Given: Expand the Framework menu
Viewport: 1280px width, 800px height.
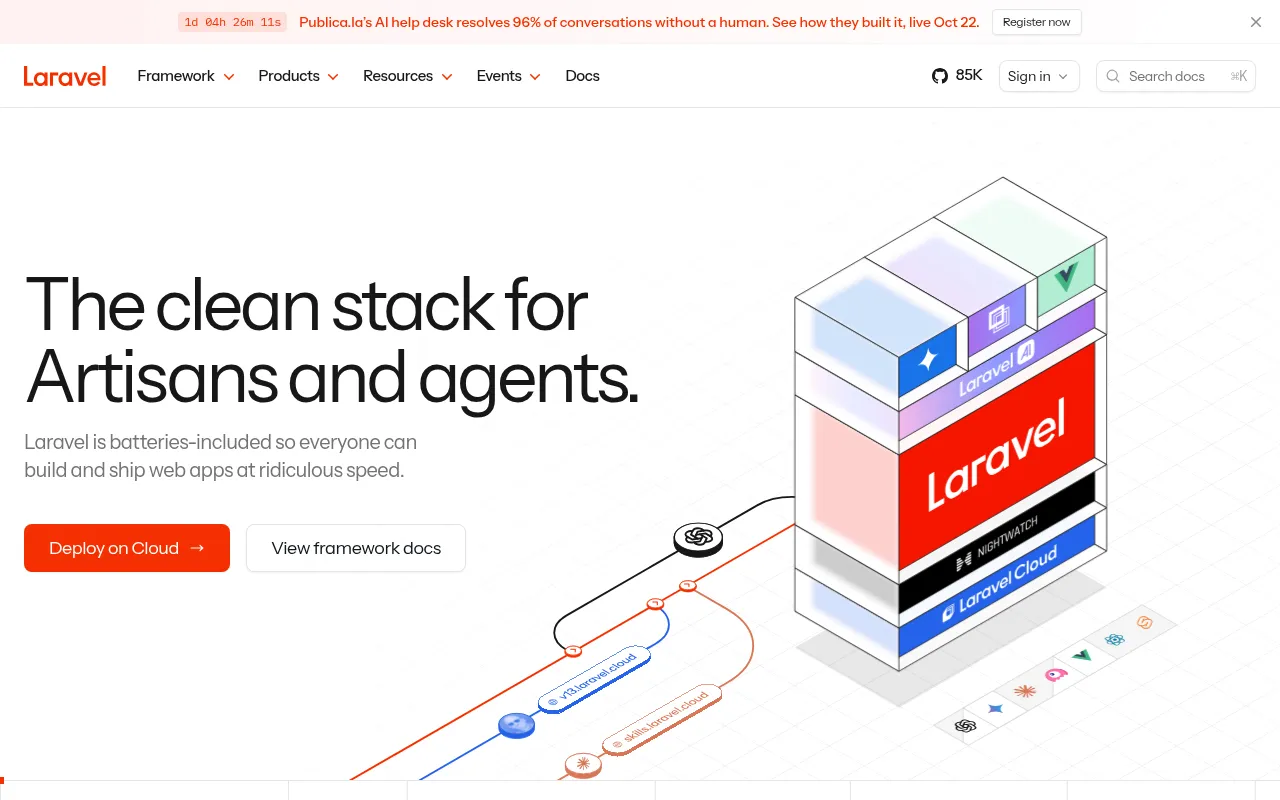Looking at the screenshot, I should 186,76.
